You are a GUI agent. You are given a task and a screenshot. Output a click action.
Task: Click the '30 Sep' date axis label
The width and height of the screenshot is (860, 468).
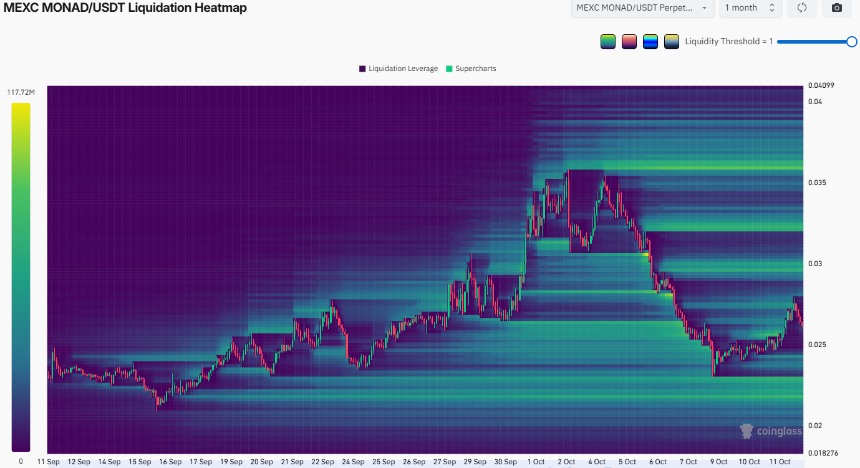[505, 462]
